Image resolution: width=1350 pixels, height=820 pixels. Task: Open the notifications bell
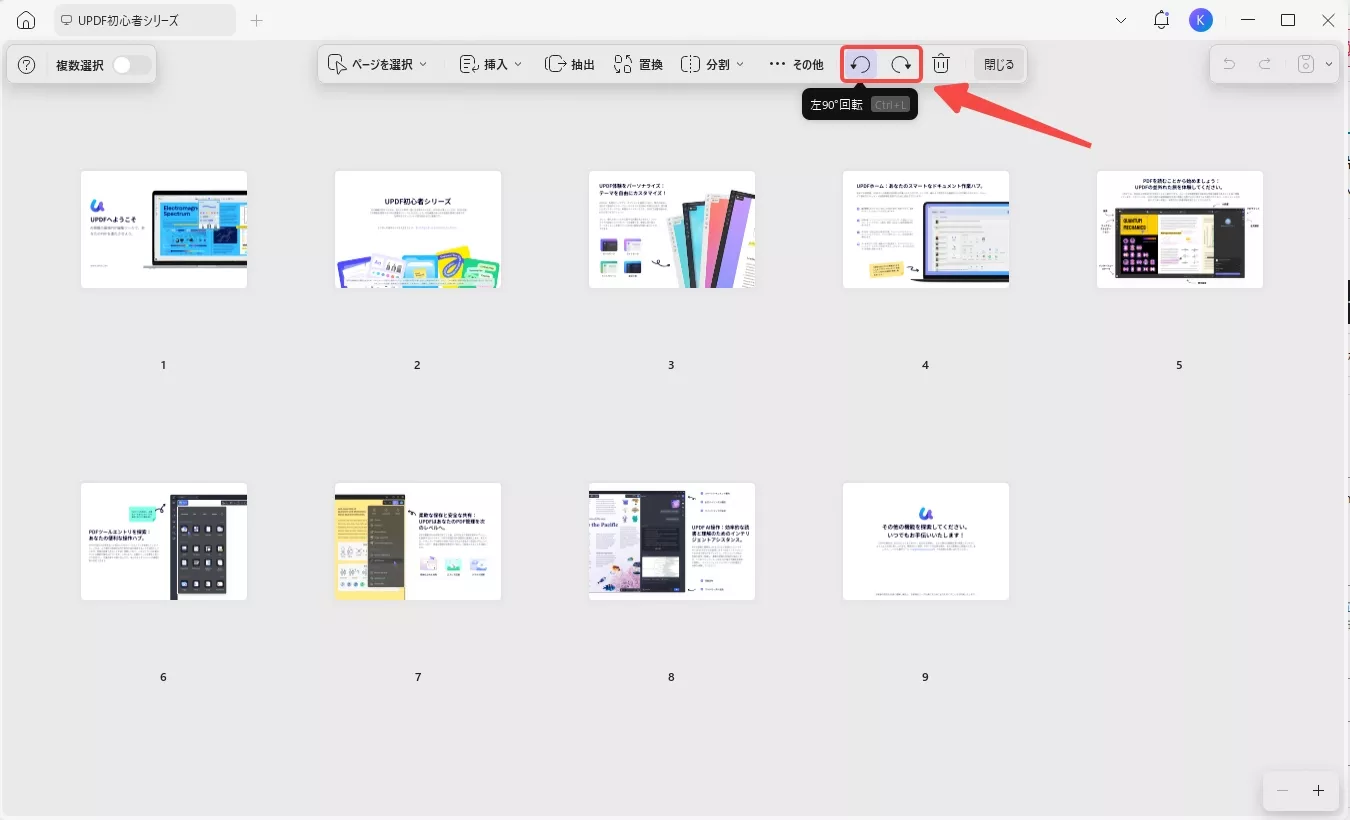click(1161, 20)
